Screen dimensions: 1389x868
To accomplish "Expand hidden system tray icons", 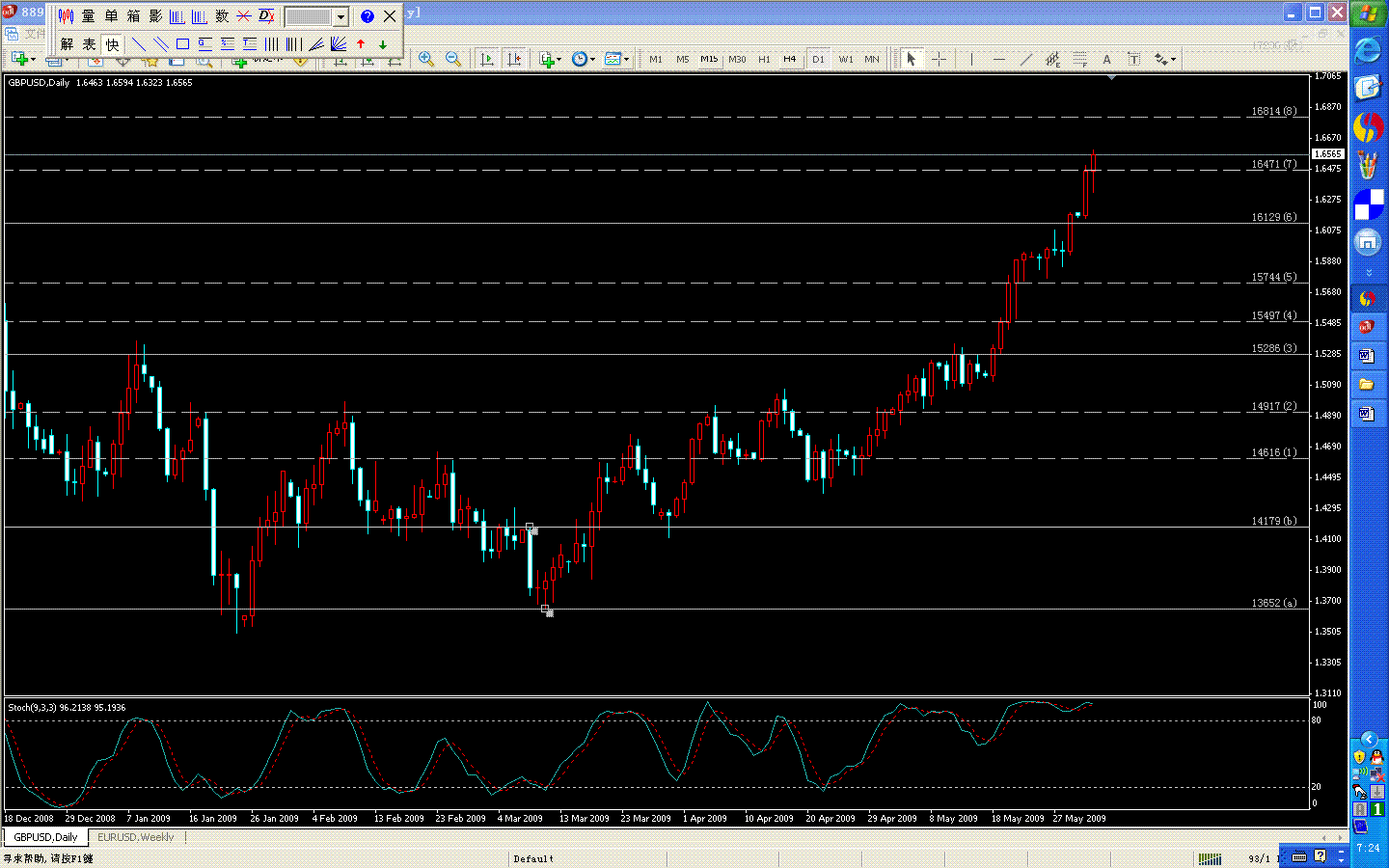I will (x=1369, y=740).
